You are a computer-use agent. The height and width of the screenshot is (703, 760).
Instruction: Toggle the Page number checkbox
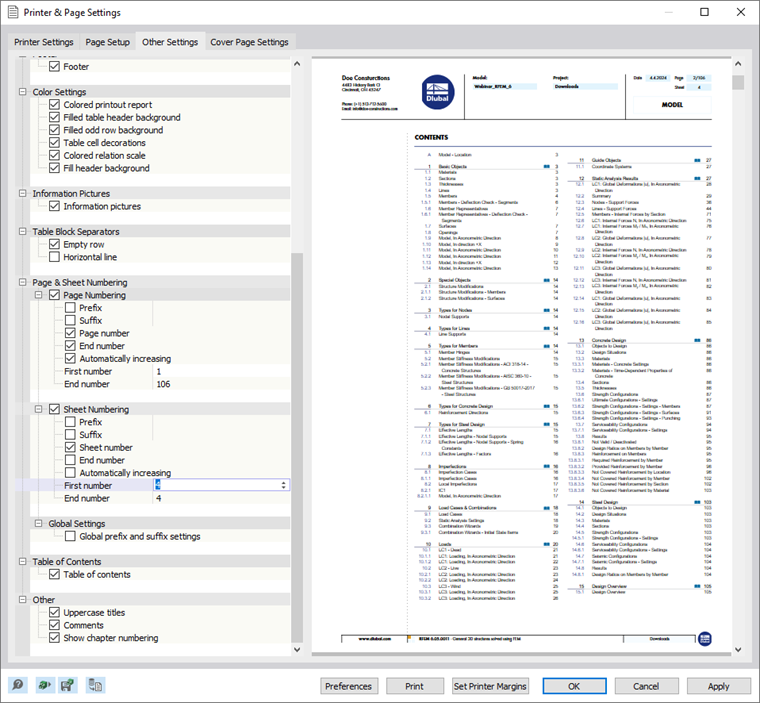tap(70, 333)
